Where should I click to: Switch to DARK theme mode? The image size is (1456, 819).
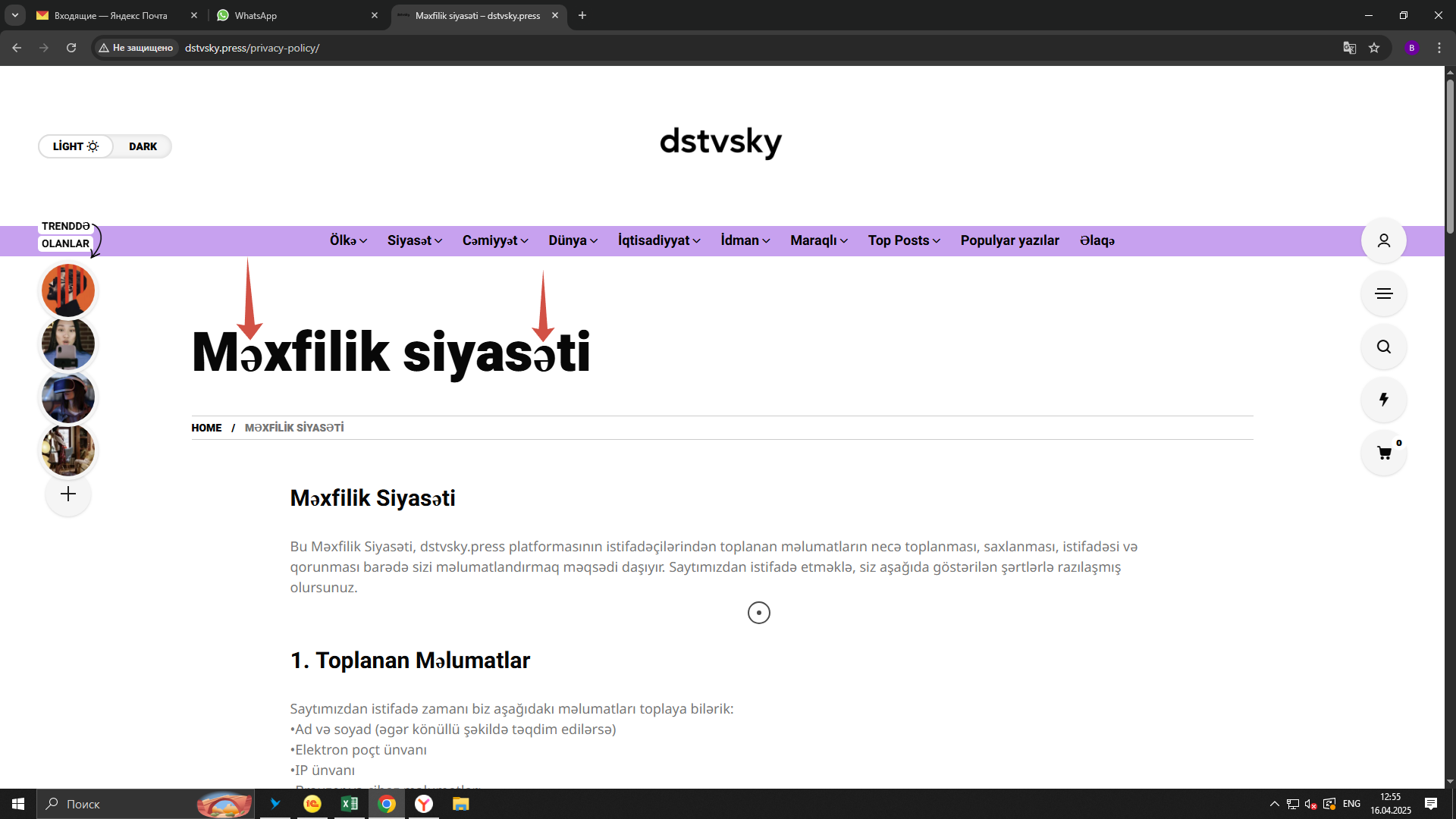tap(143, 146)
